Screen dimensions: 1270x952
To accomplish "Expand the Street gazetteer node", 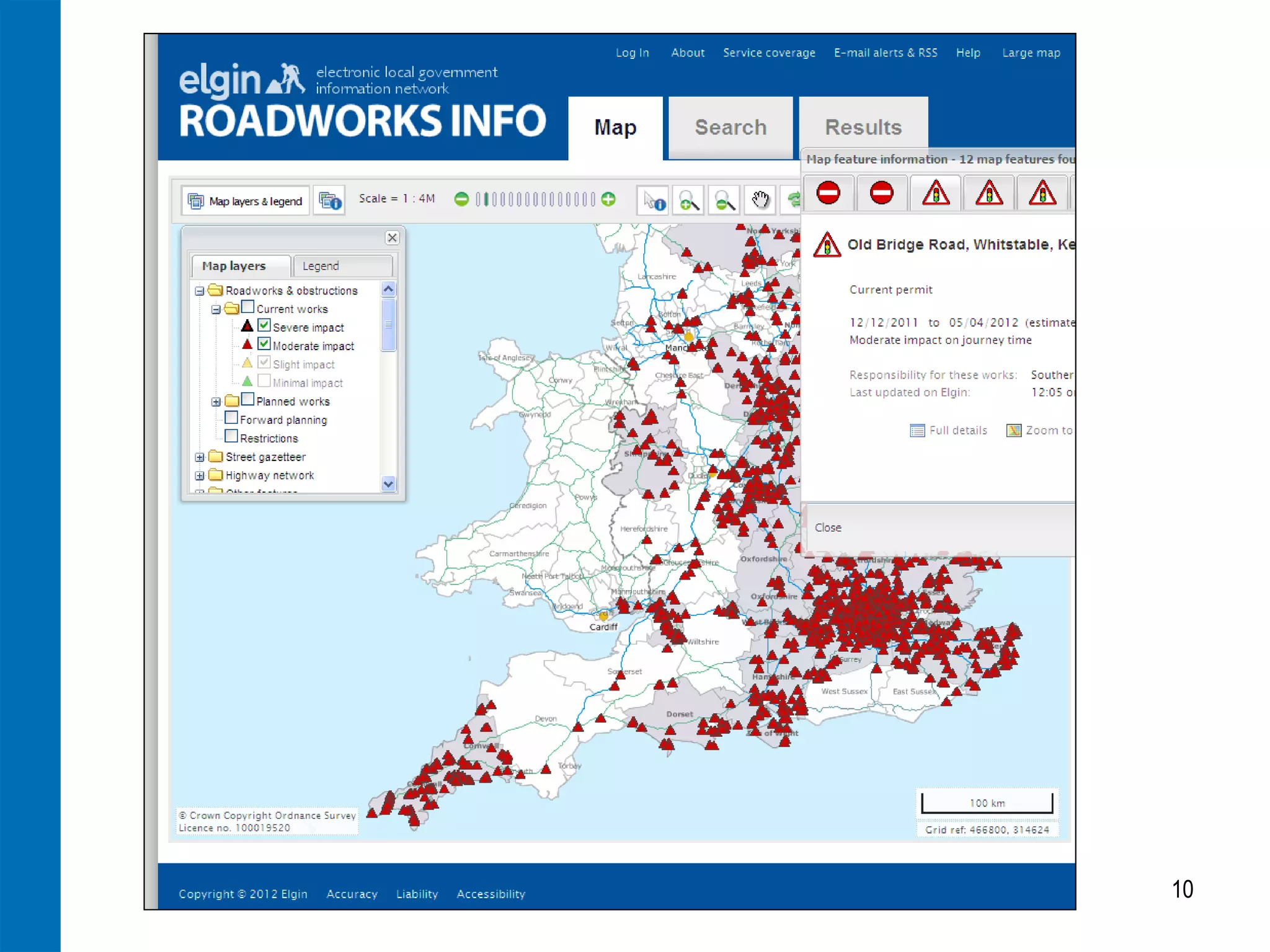I will point(200,457).
